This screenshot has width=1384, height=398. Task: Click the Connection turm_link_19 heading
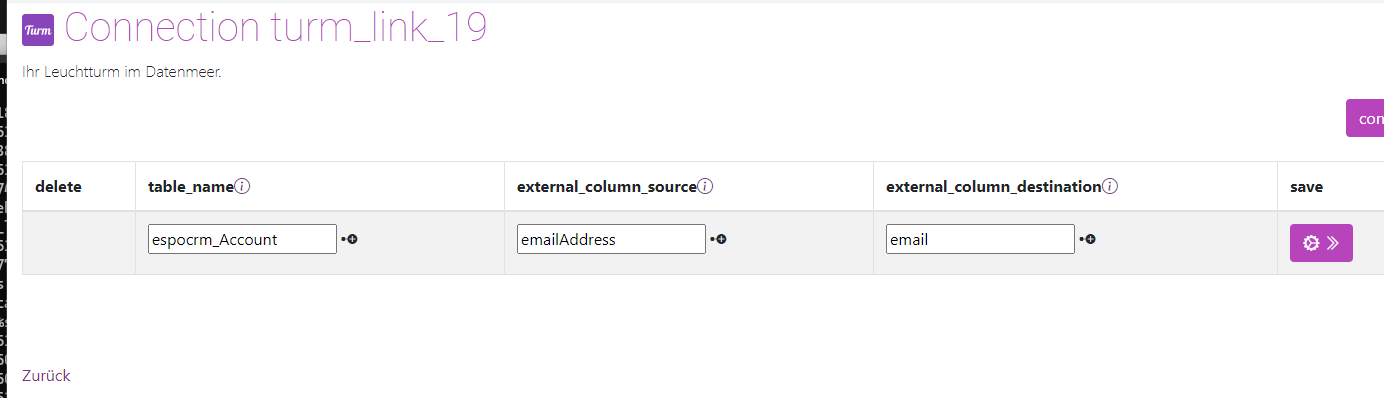276,28
